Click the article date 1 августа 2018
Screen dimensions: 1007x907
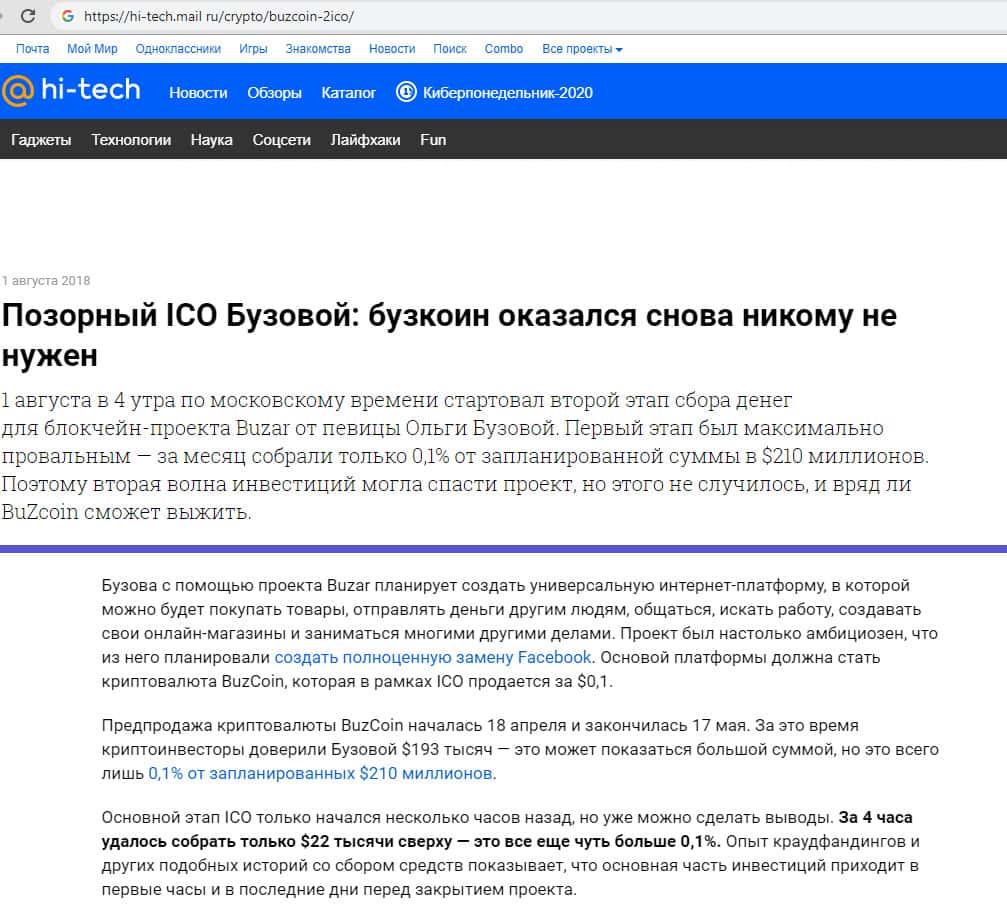pos(46,281)
